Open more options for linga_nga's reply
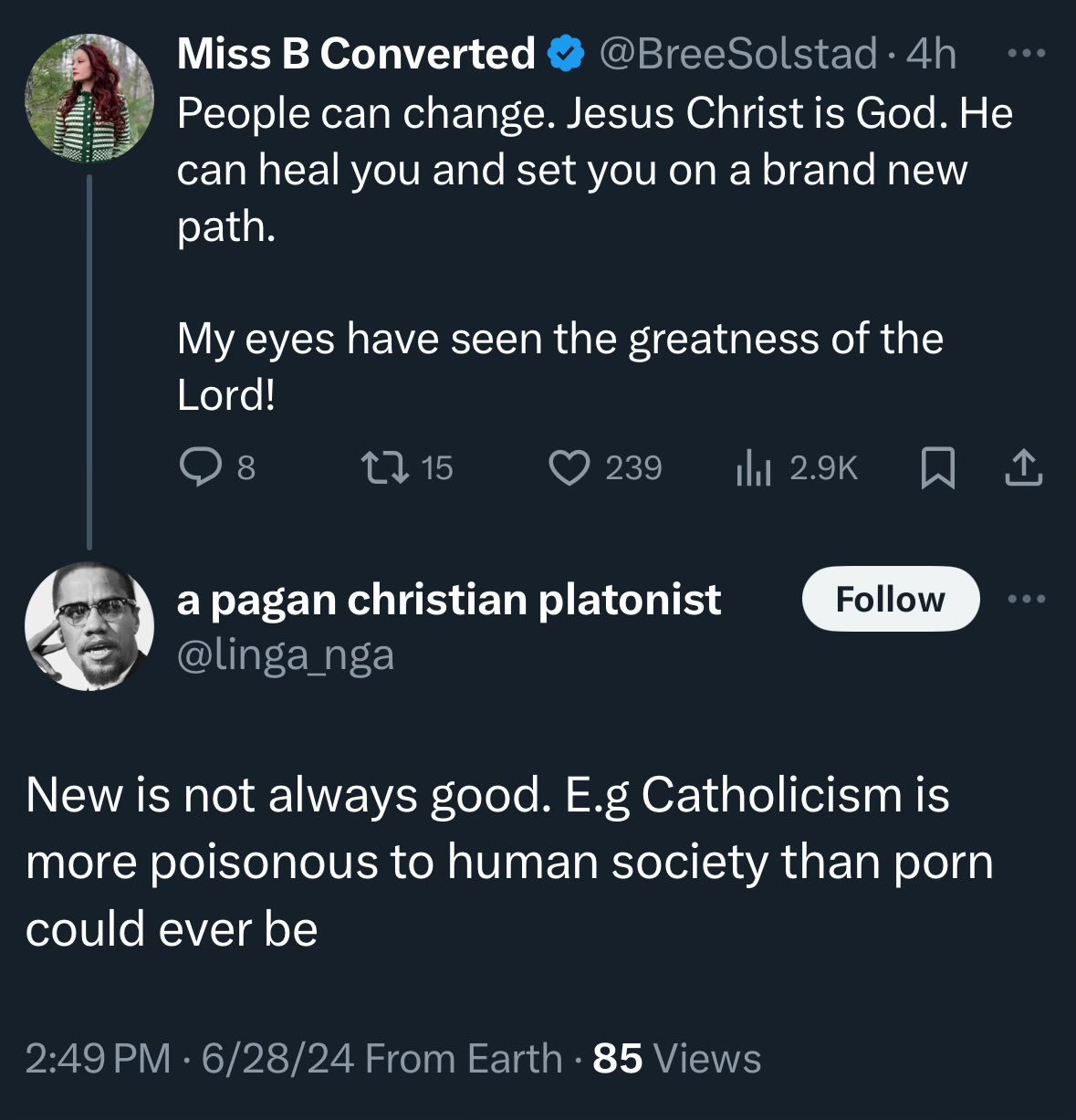 tap(1027, 600)
